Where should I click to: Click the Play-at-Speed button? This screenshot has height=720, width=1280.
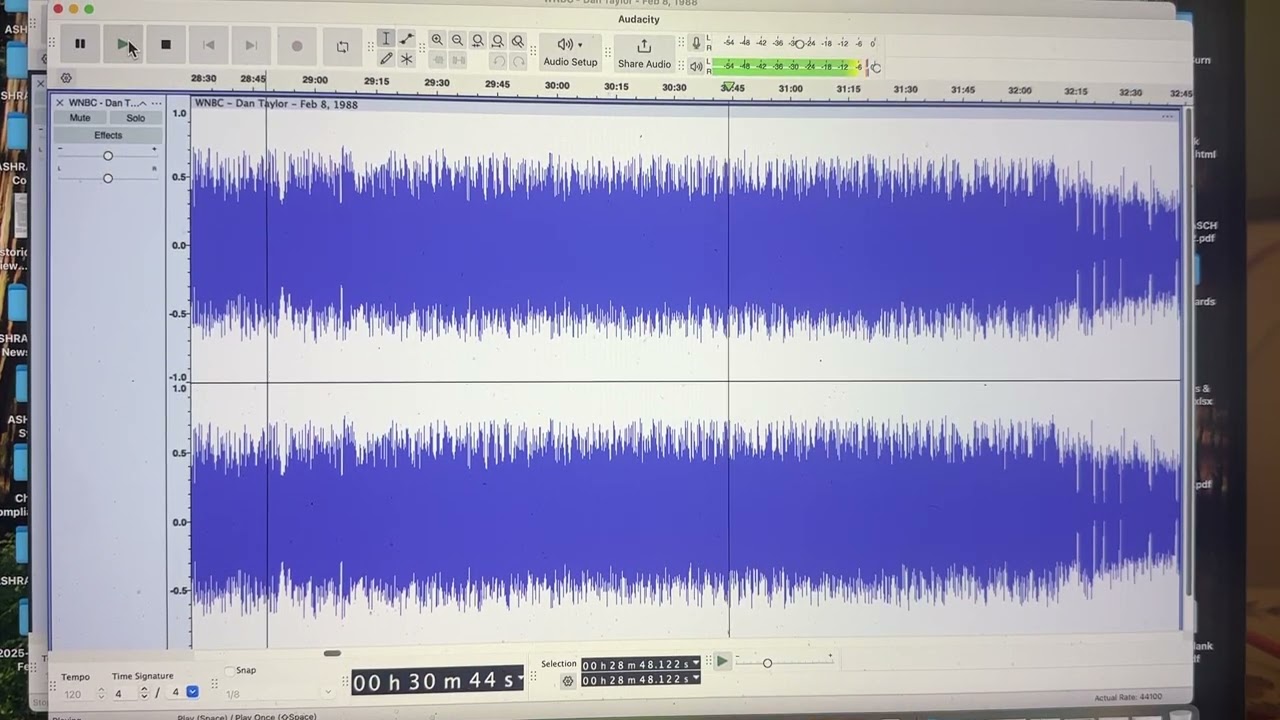click(722, 661)
